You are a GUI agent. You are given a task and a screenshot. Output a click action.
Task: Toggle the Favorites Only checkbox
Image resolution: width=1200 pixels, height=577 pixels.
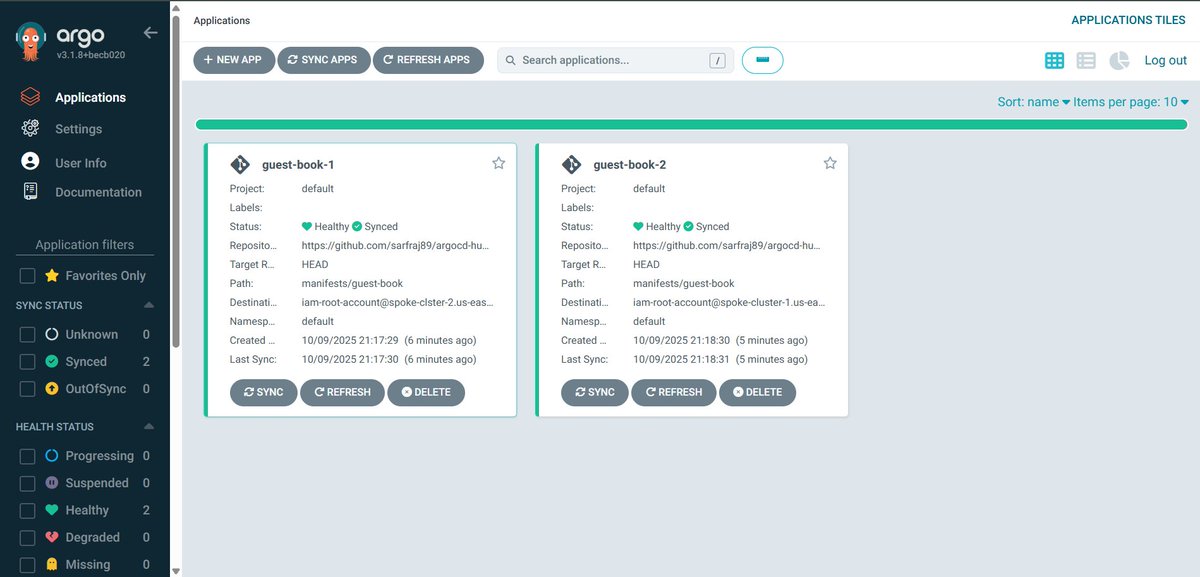point(28,276)
